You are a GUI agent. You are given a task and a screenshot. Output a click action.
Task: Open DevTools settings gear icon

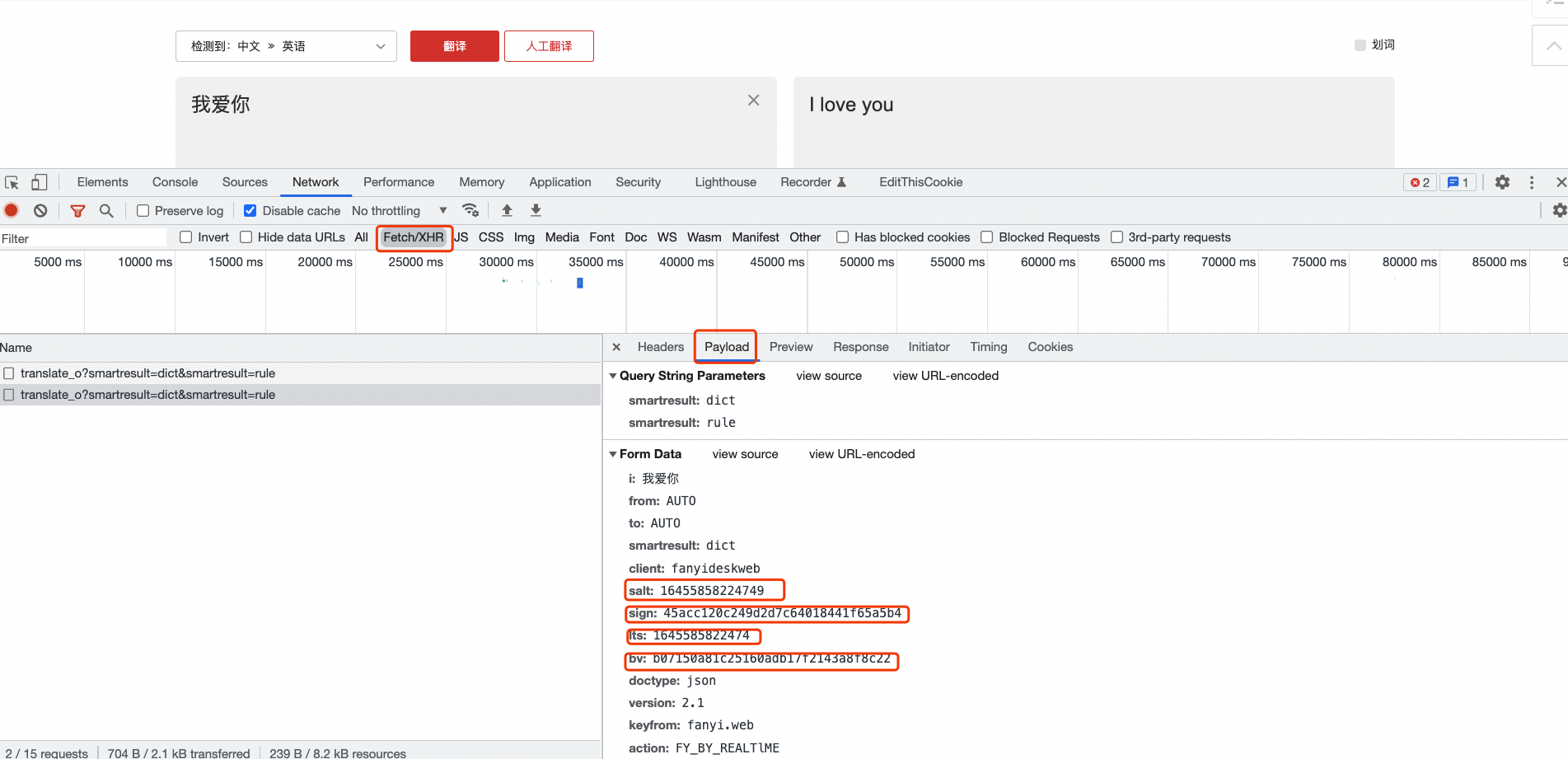point(1502,182)
